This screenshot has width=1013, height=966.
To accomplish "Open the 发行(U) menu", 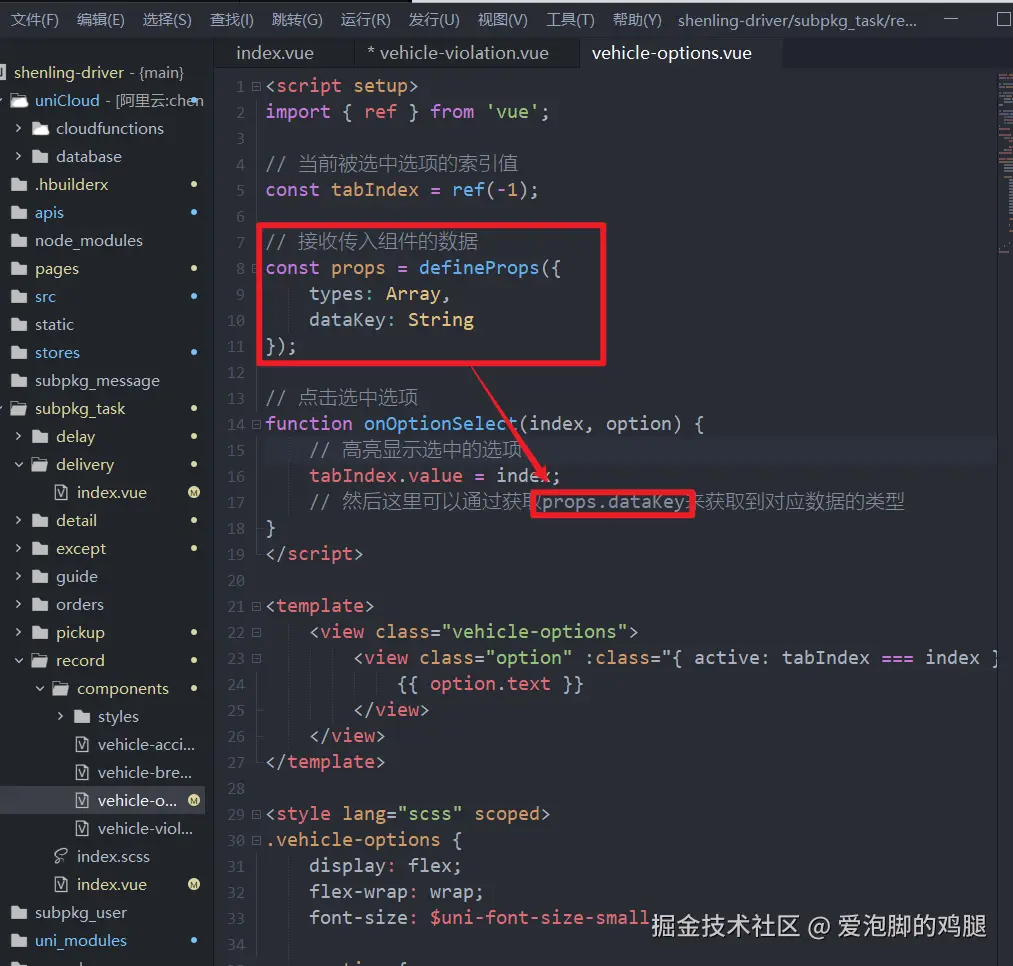I will pos(433,20).
